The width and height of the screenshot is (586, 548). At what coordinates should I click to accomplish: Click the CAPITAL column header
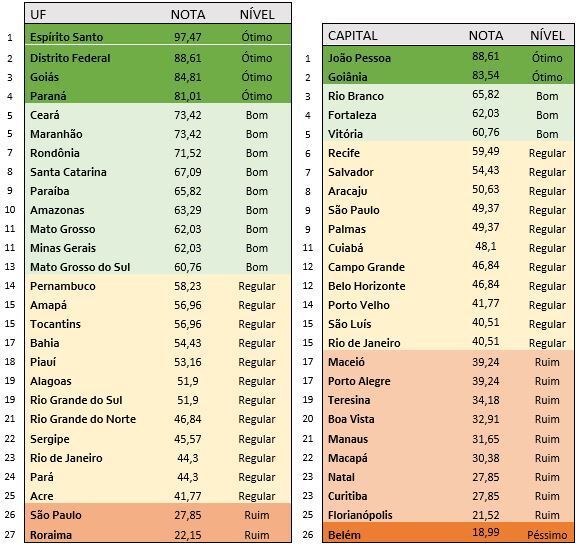(x=352, y=36)
